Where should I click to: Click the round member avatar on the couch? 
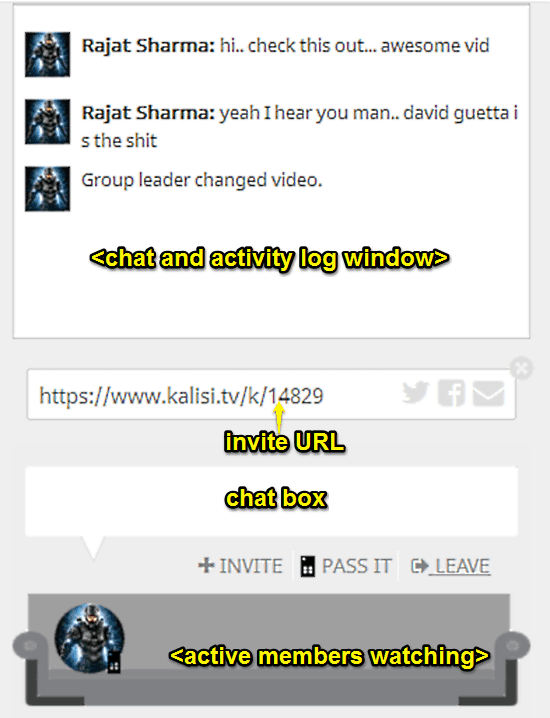coord(89,638)
